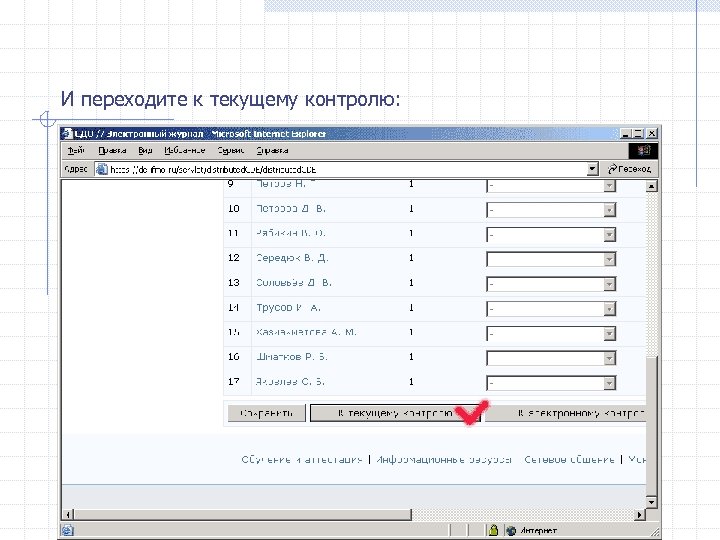The width and height of the screenshot is (720, 540).
Task: Open the dropdown in row 10
Action: [609, 210]
